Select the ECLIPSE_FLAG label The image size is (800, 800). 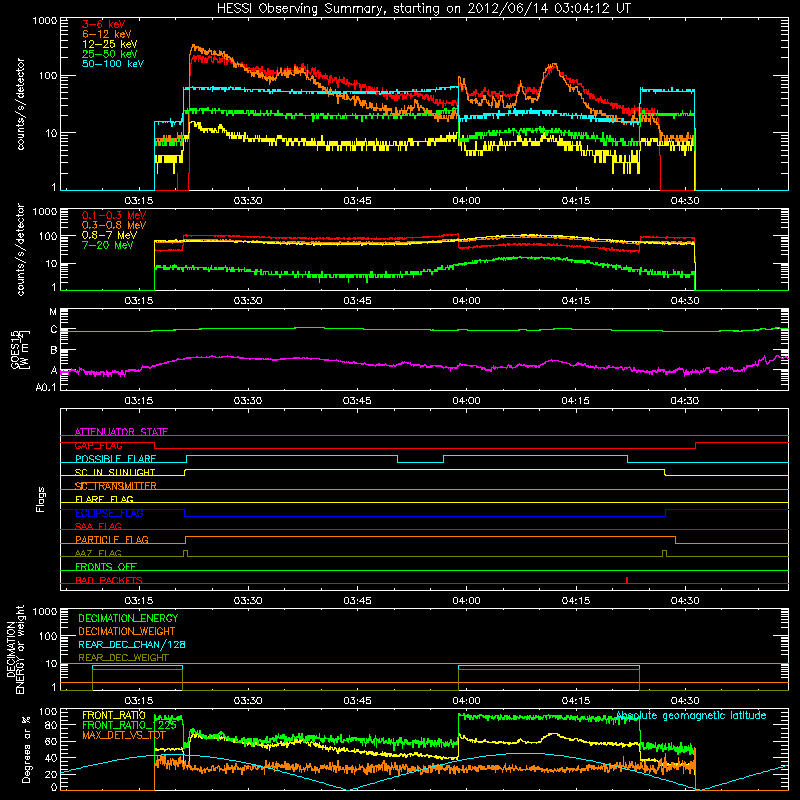[x=109, y=513]
